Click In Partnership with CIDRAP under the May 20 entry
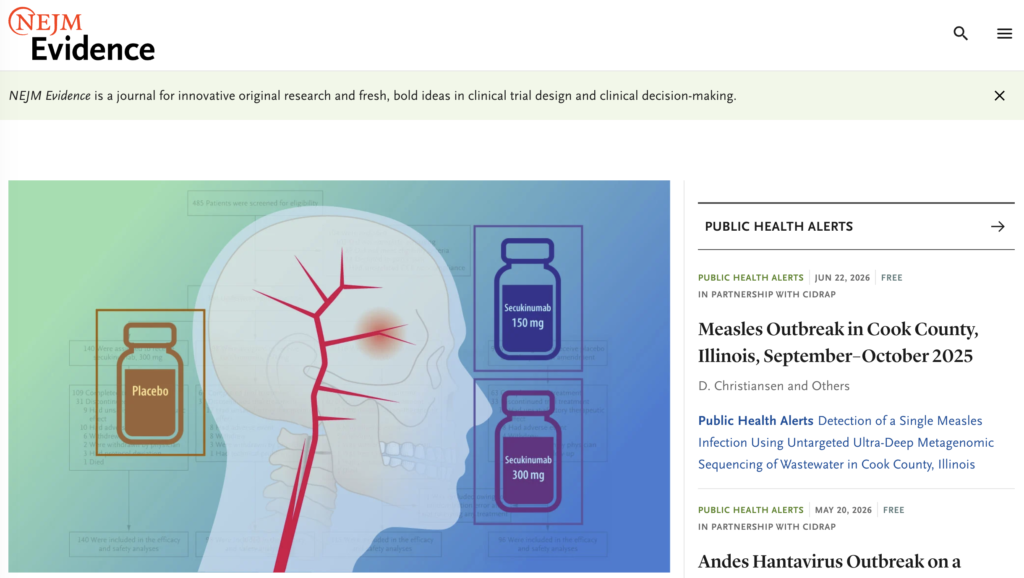 coord(767,527)
